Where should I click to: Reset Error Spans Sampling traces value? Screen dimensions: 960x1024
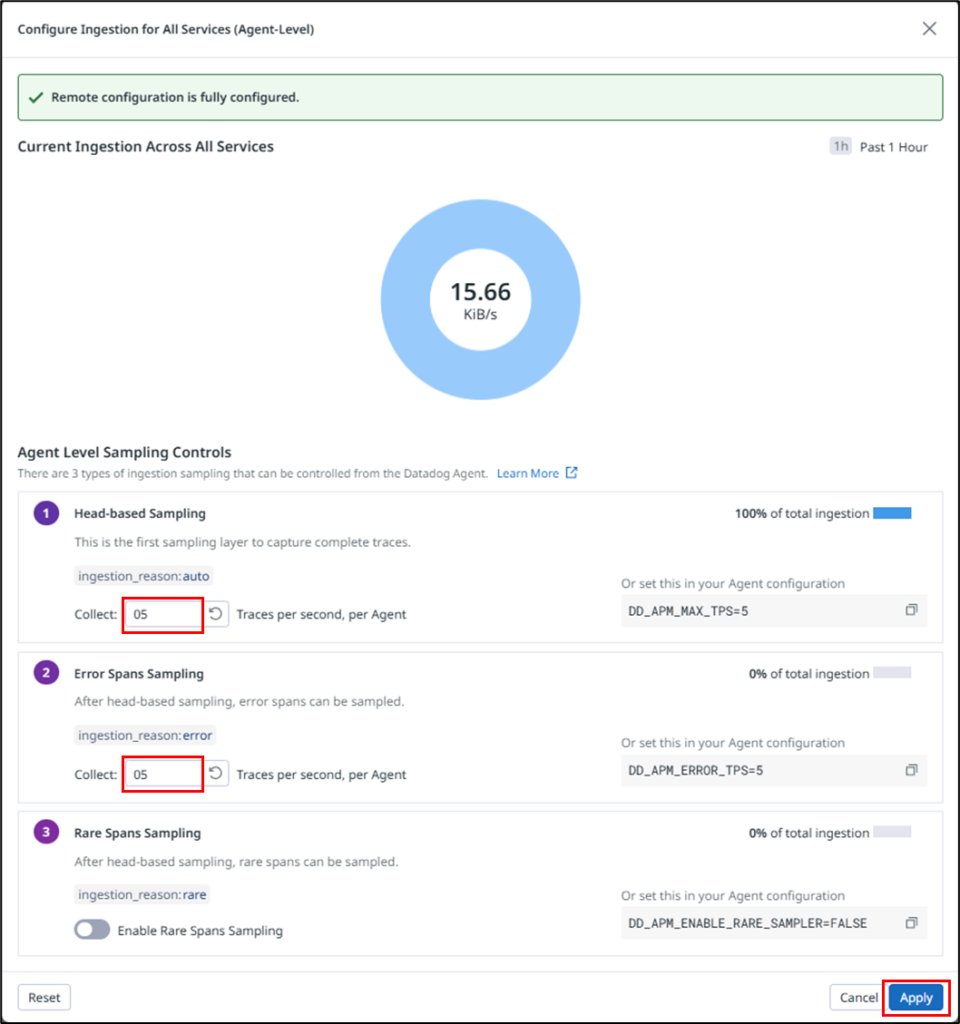(x=216, y=774)
